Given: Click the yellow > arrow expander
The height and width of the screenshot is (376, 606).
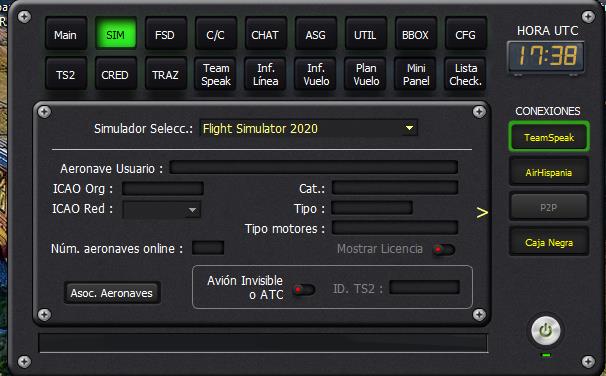Looking at the screenshot, I should (482, 213).
